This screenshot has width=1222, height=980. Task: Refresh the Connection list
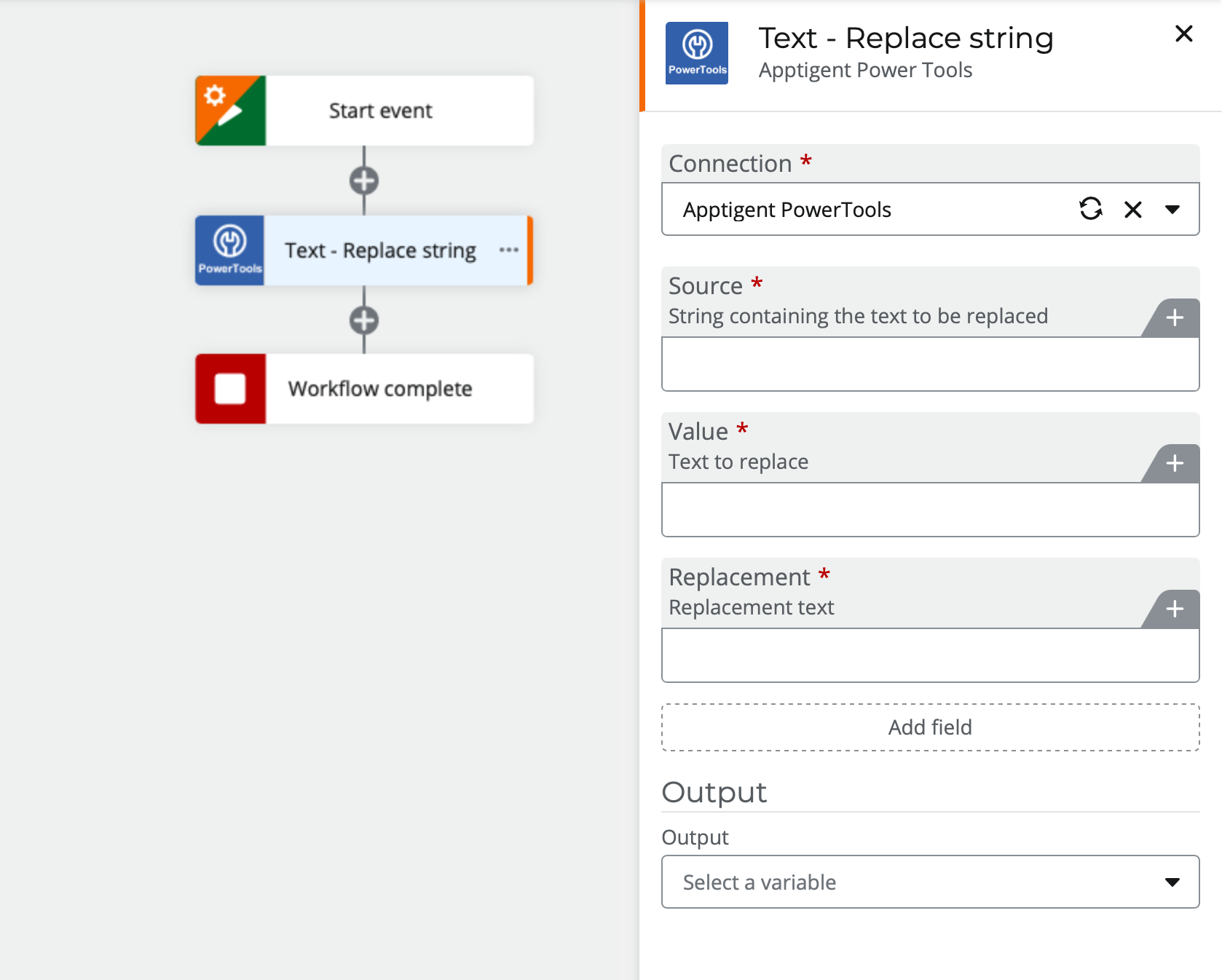pyautogui.click(x=1090, y=209)
